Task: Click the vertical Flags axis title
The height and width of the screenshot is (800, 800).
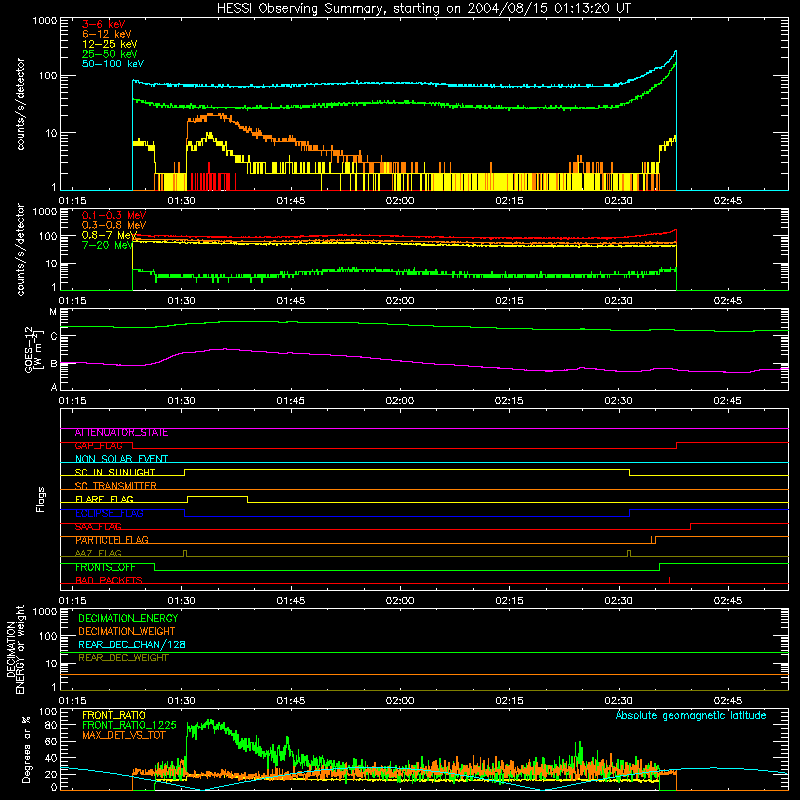Action: tap(41, 499)
